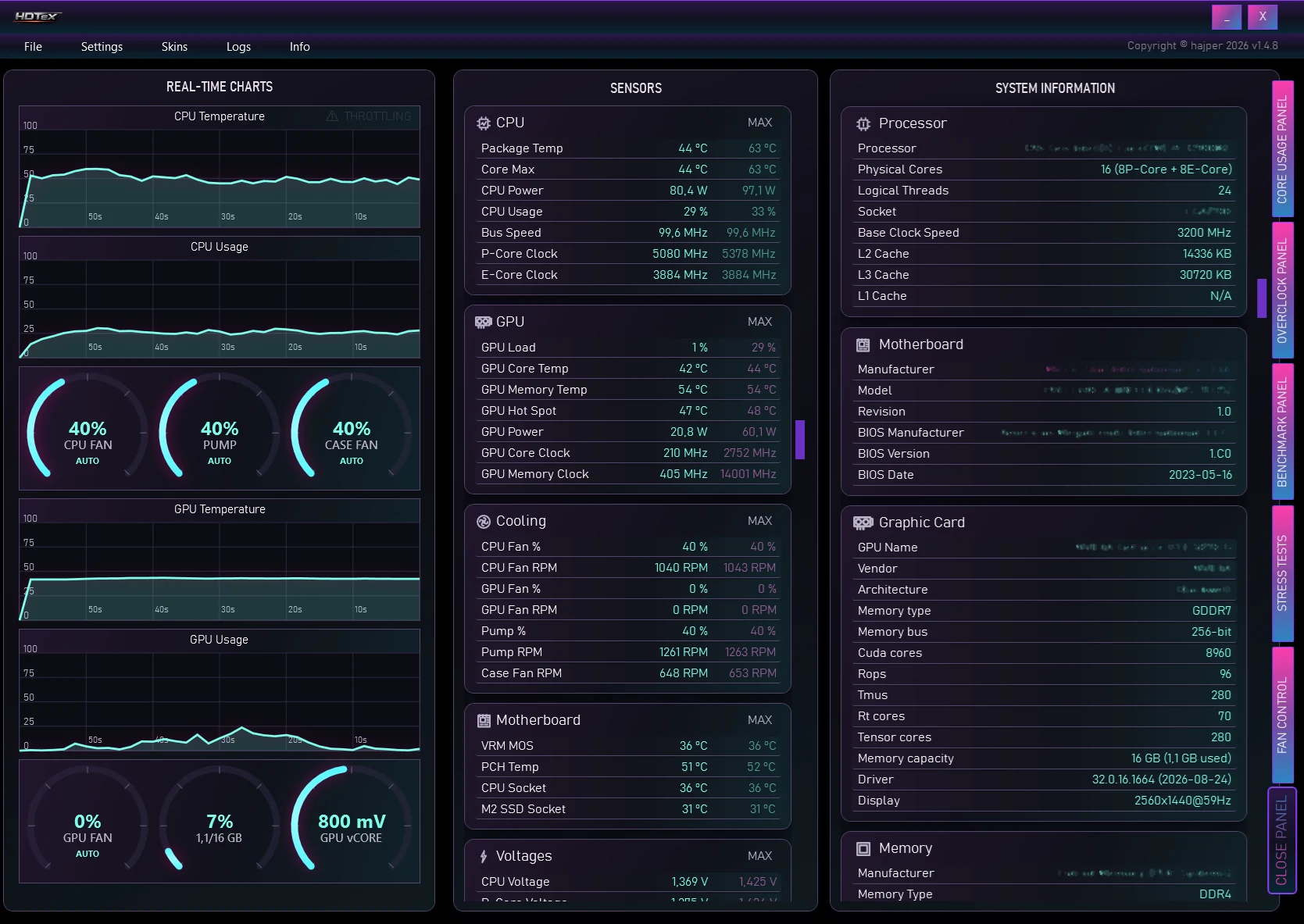
Task: Click the Processor icon in System Information
Action: point(863,123)
